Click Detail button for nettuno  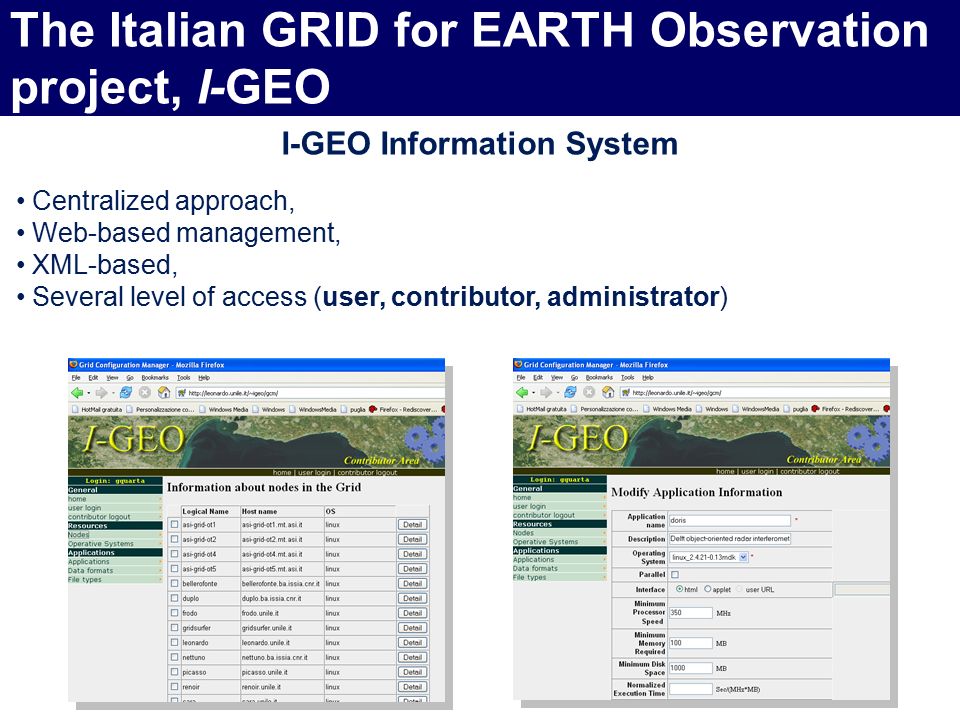click(x=412, y=658)
